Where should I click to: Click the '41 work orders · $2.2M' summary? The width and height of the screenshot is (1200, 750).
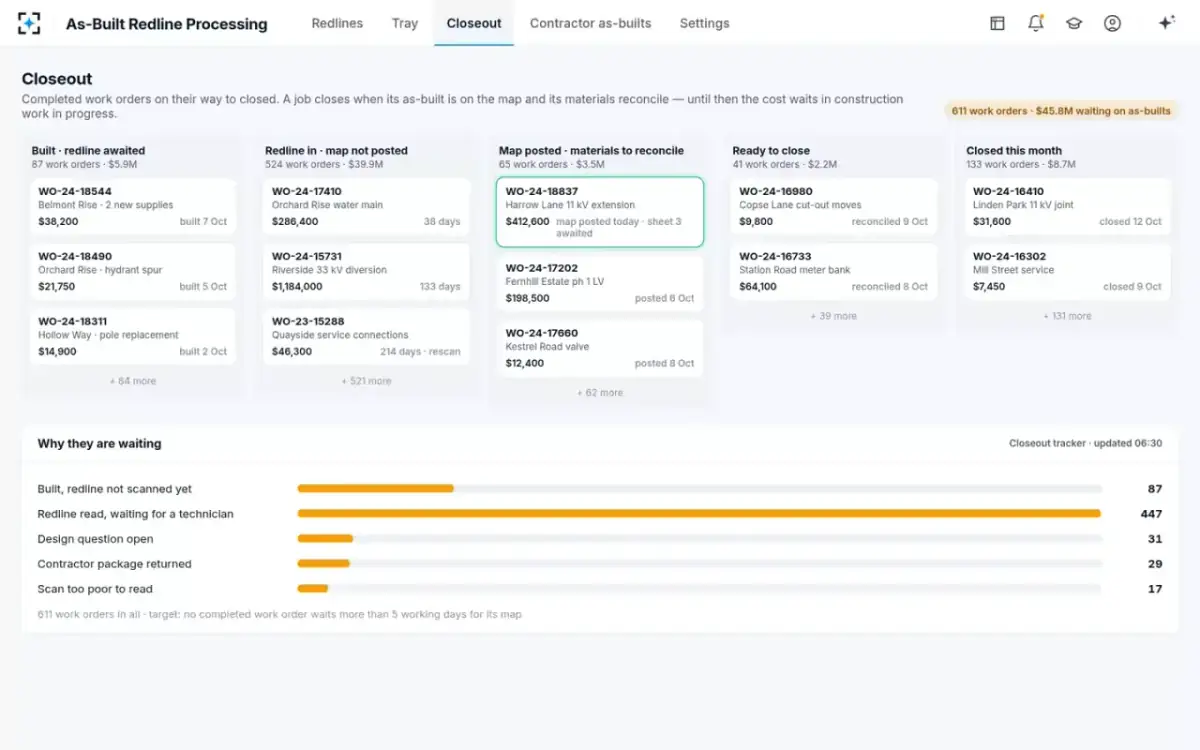coord(785,164)
